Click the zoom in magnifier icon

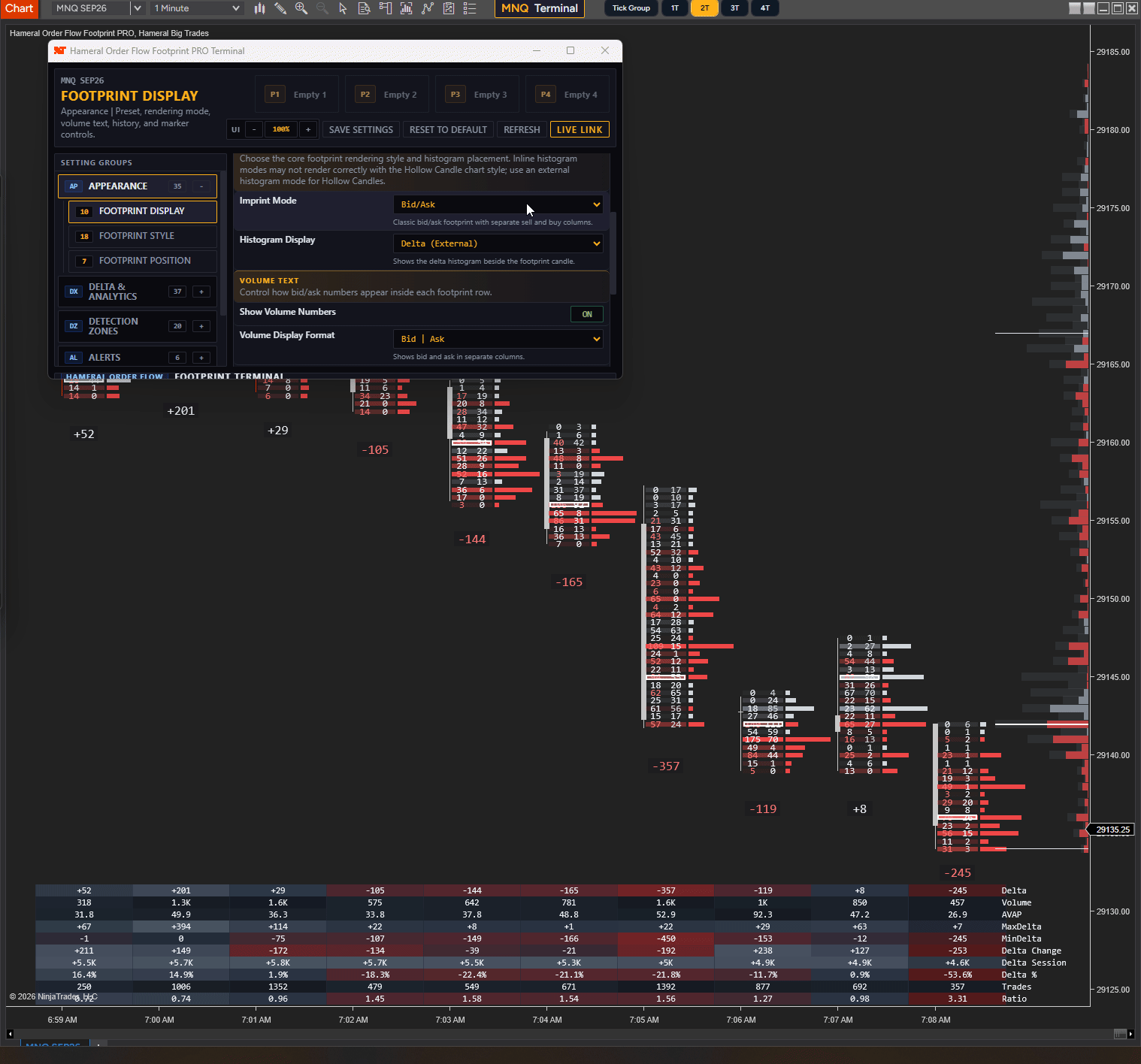point(301,8)
